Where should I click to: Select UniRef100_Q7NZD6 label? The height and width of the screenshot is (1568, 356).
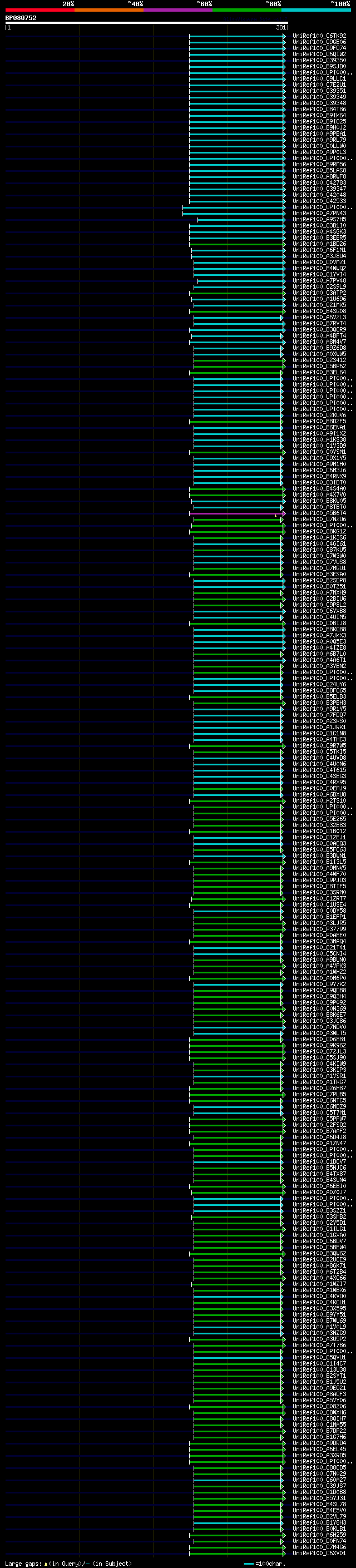pyautogui.click(x=319, y=519)
